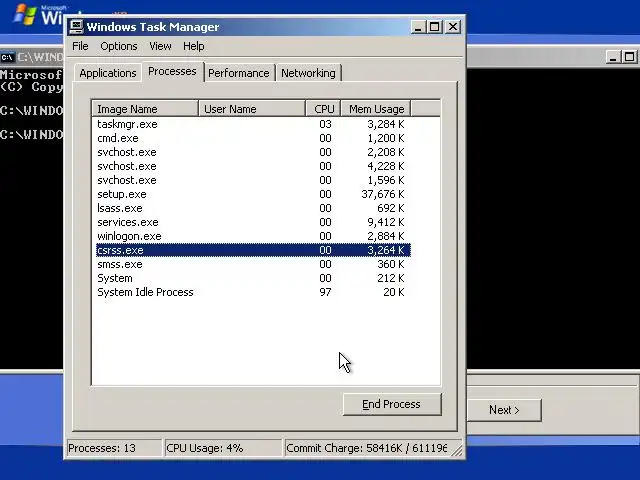This screenshot has height=480, width=640.
Task: Select svchost.exe using 2,208 K
Action: pyautogui.click(x=253, y=152)
